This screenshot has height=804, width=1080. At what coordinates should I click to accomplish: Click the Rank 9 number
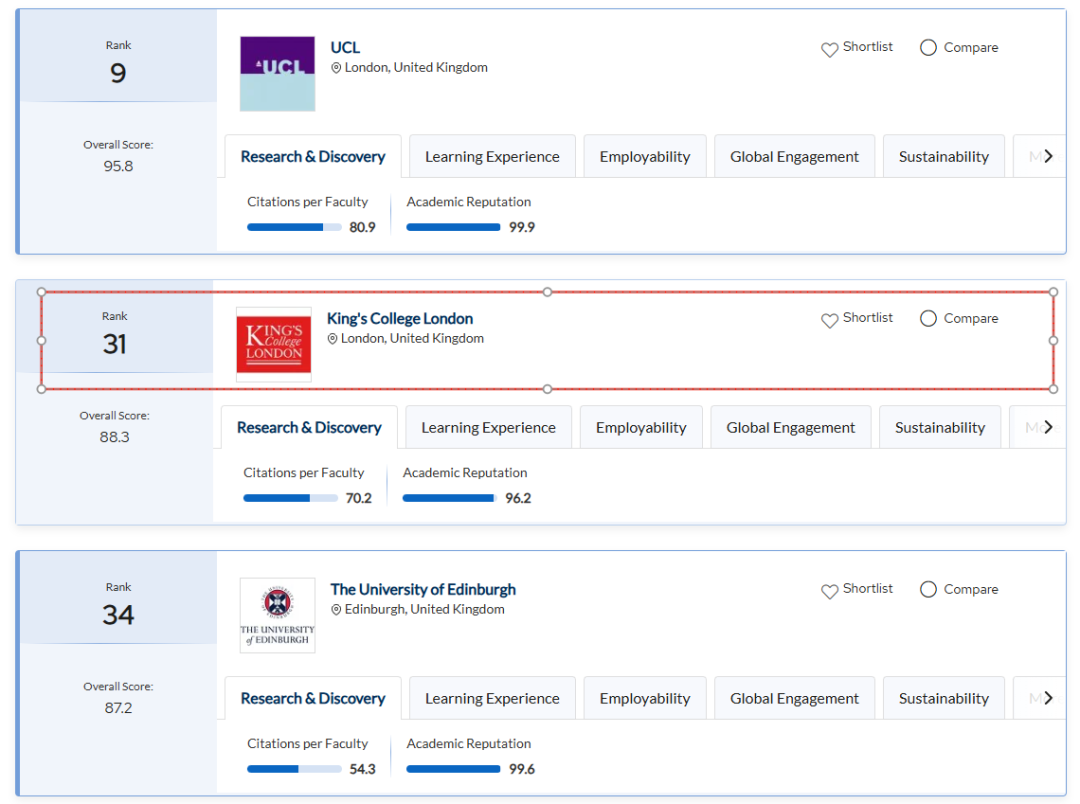click(x=118, y=73)
